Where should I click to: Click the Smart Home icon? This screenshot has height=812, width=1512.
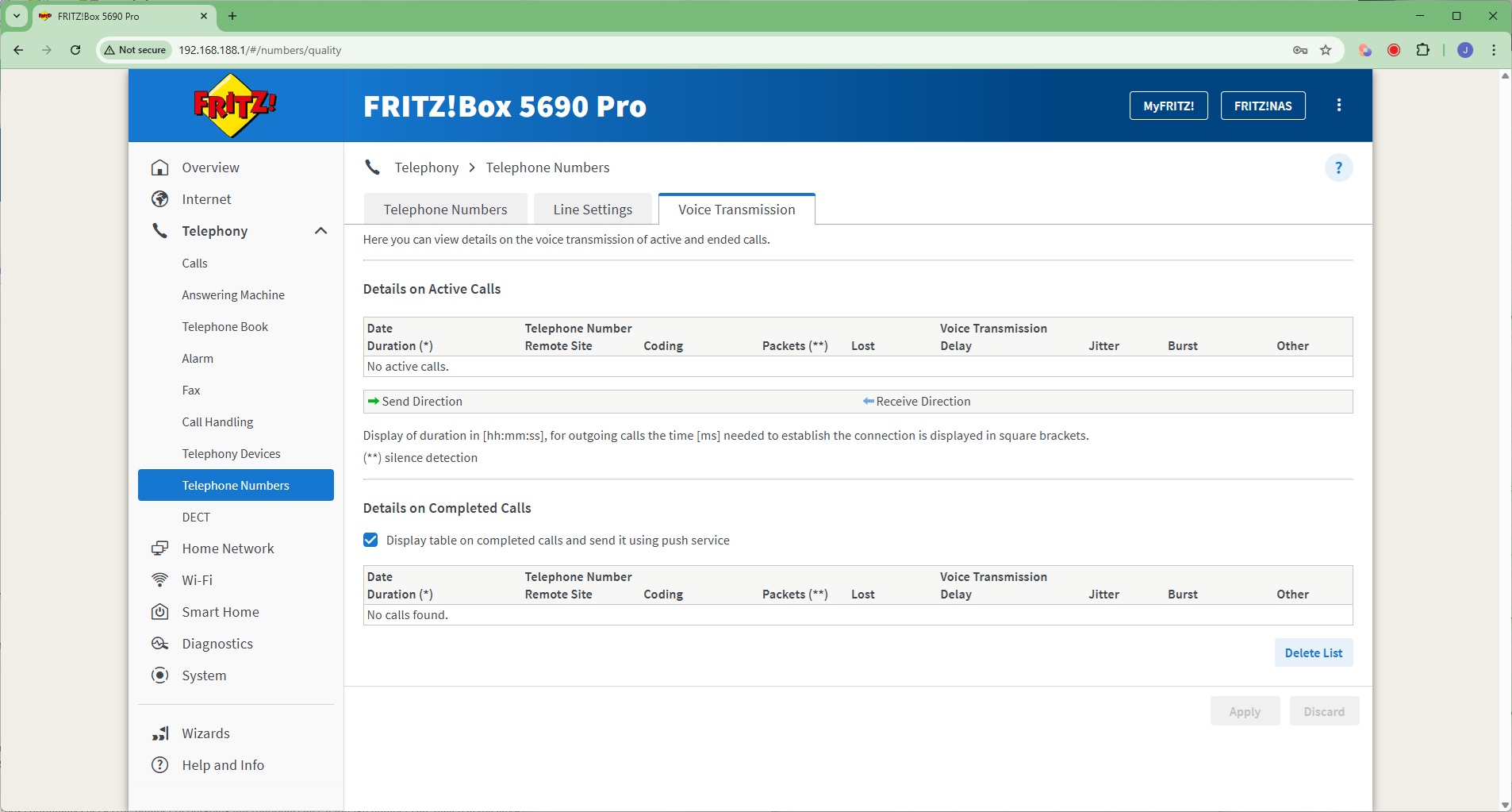pyautogui.click(x=160, y=612)
